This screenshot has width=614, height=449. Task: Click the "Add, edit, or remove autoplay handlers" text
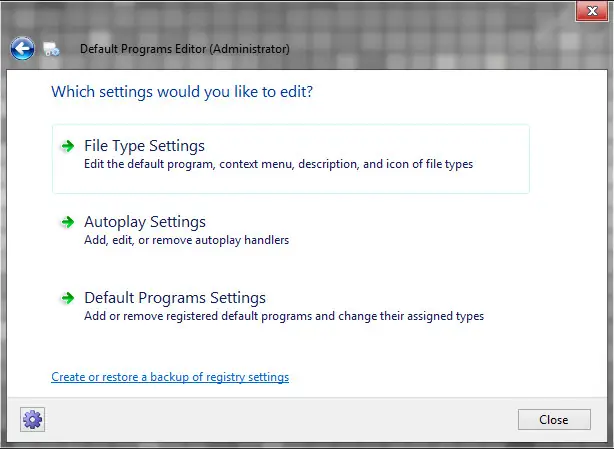[x=187, y=240]
